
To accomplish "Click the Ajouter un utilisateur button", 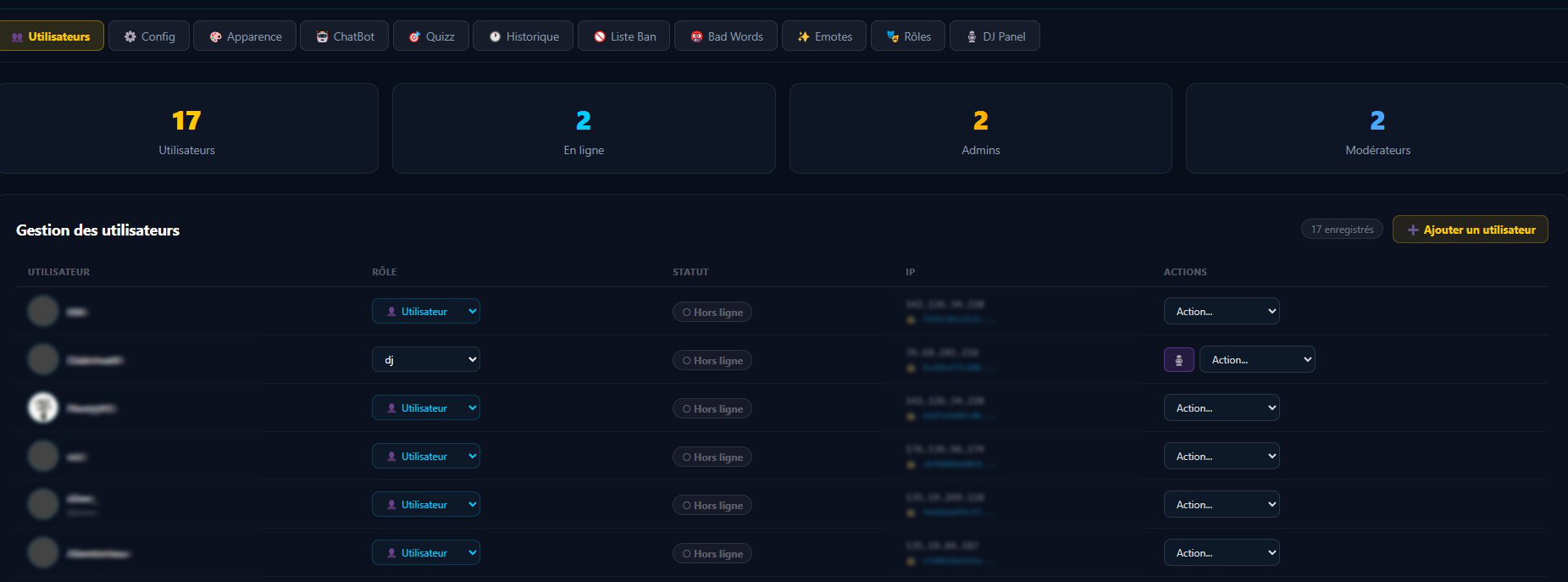I will pos(1470,230).
